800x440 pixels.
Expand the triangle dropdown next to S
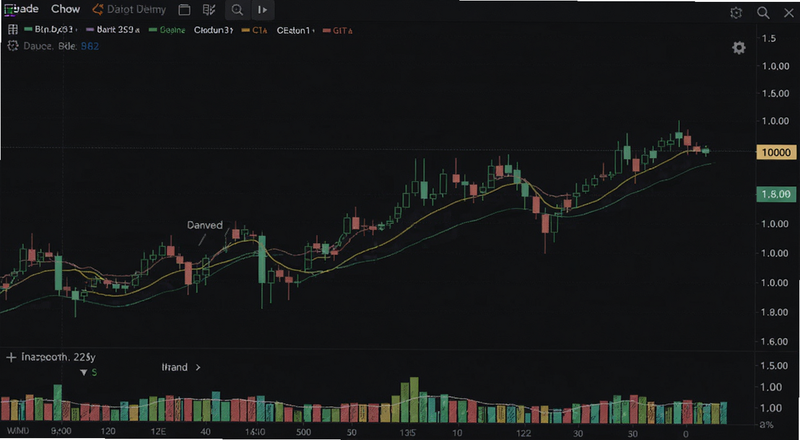[x=84, y=373]
